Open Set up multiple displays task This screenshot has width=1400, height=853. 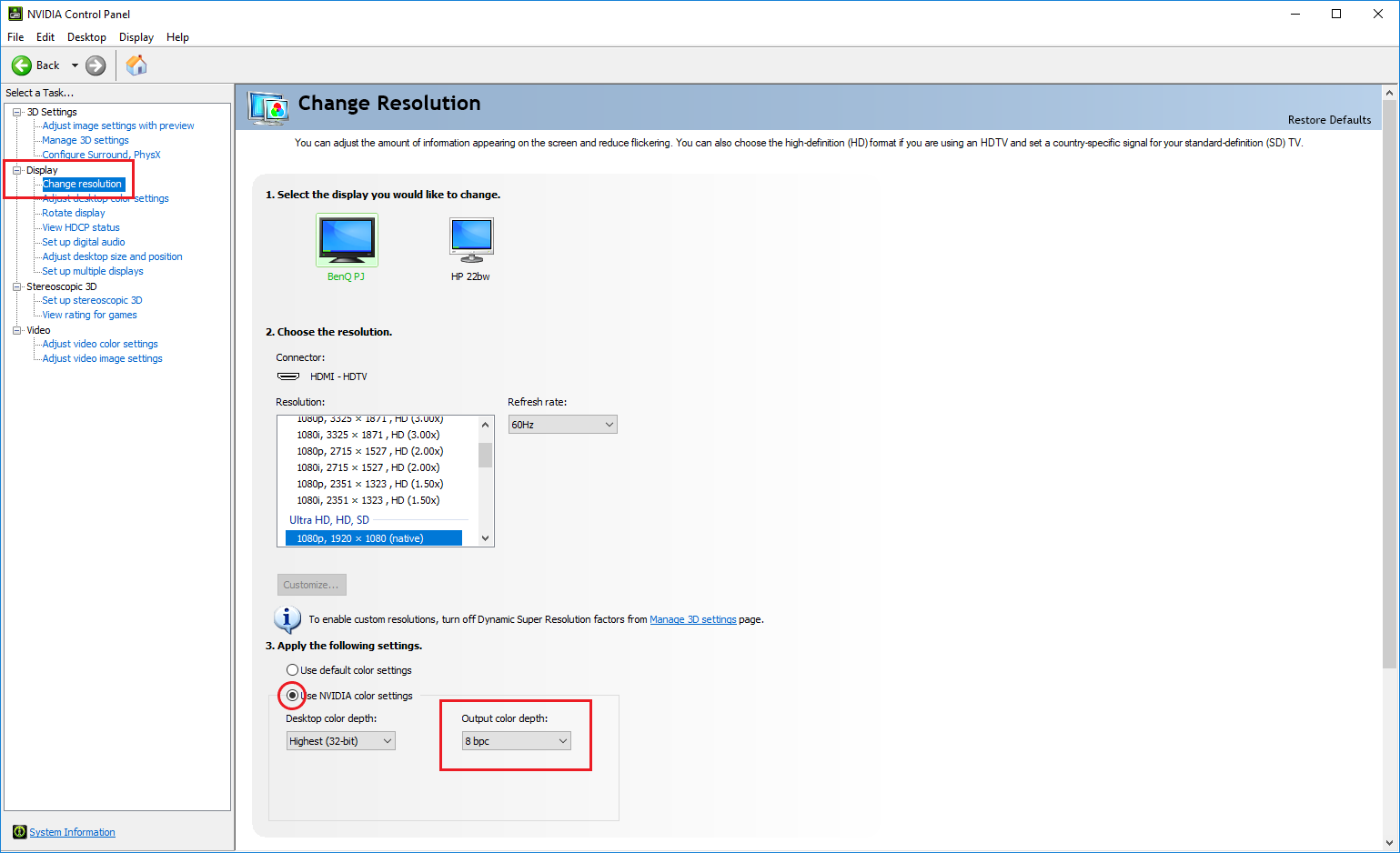point(93,271)
